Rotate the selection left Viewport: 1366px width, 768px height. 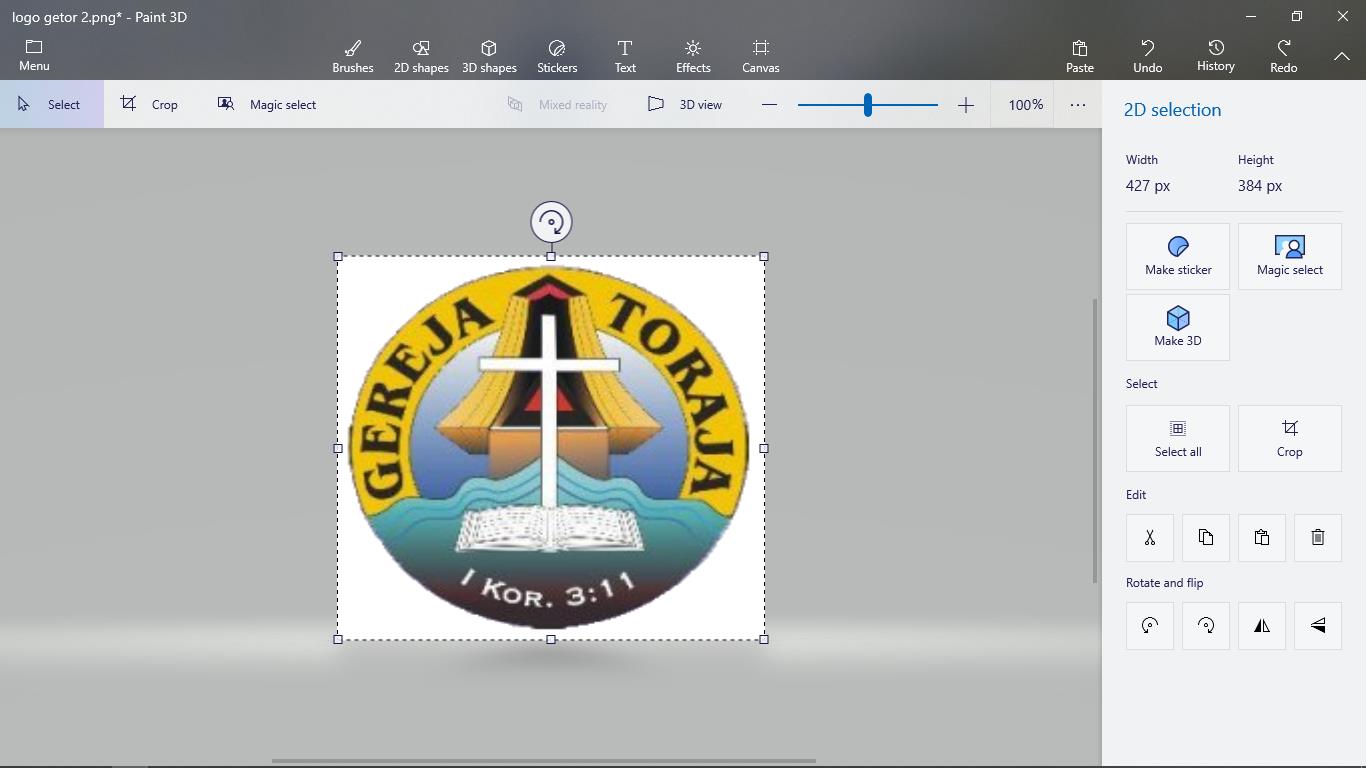click(1150, 626)
